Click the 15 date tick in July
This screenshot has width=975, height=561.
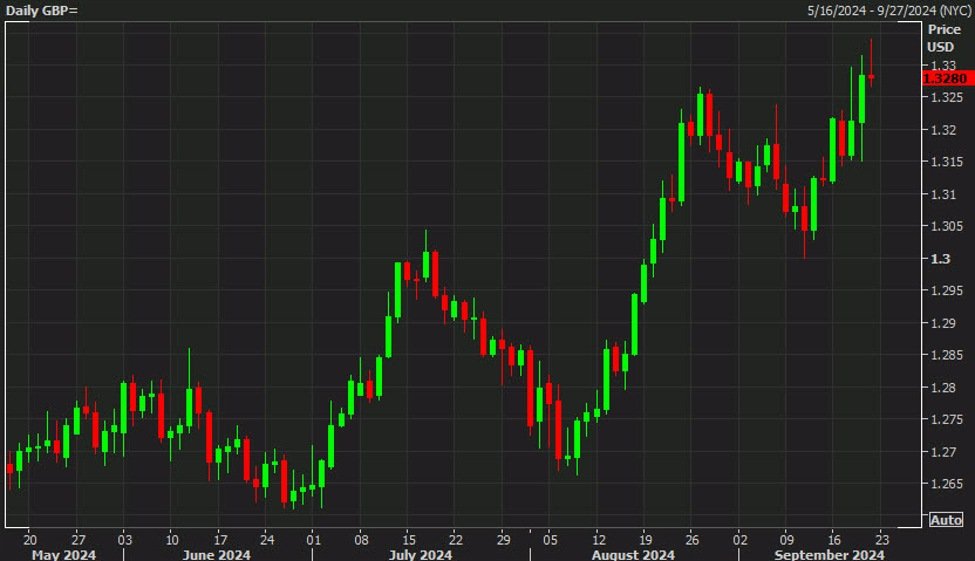[x=408, y=537]
